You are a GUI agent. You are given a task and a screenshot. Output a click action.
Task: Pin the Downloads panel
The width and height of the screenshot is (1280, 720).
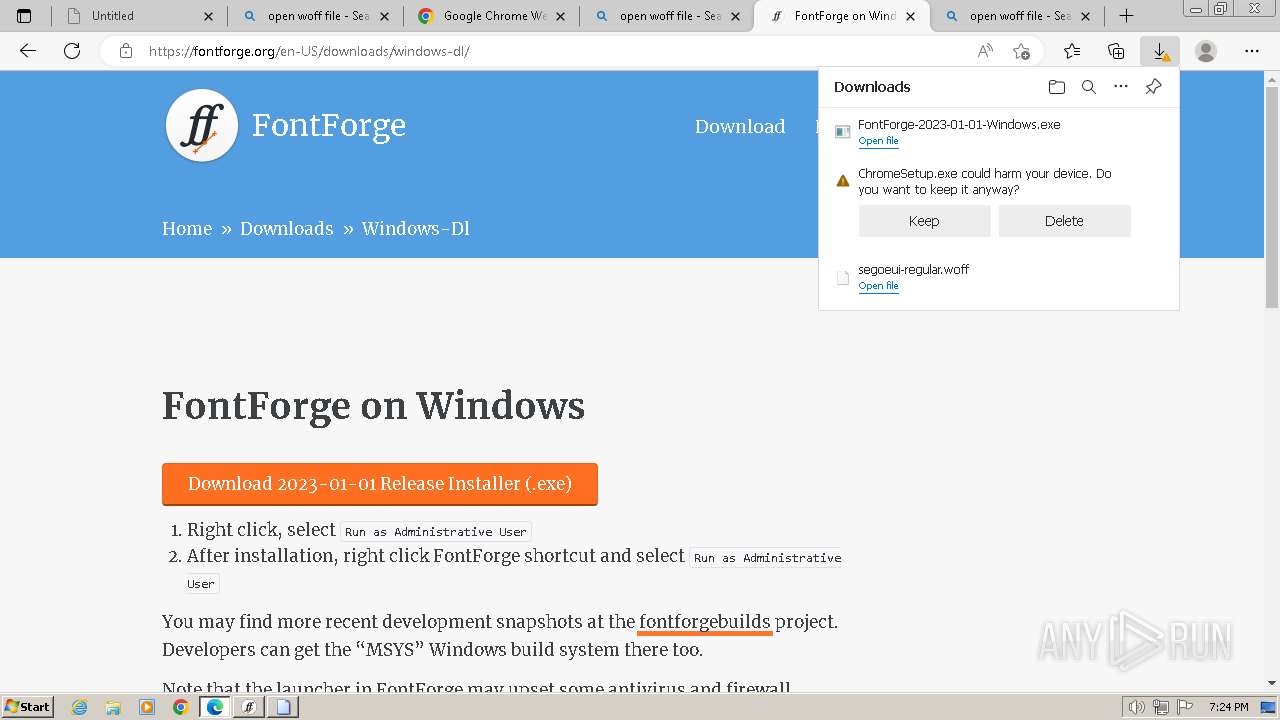[1153, 87]
